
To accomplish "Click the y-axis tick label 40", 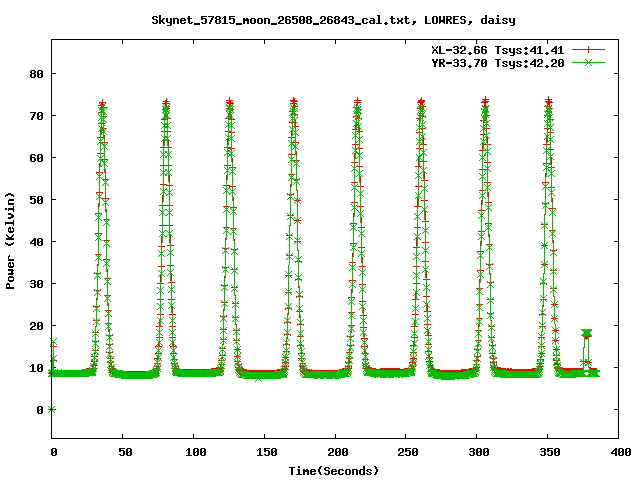I will click(x=36, y=242).
